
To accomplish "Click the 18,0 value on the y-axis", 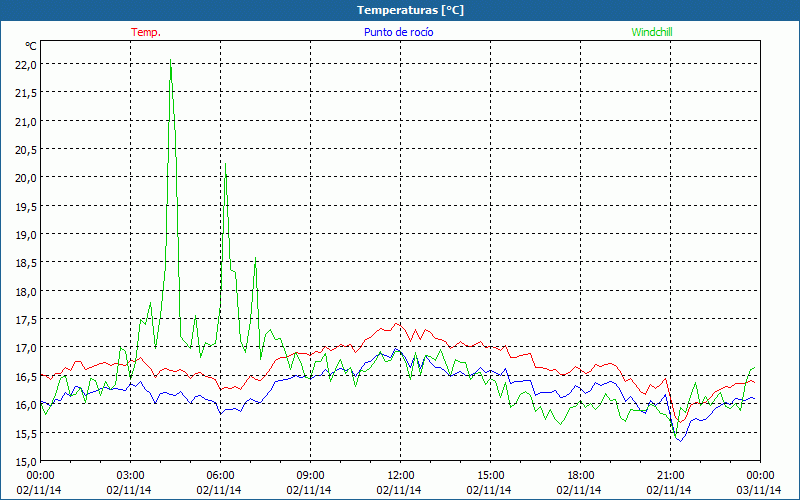I will 26,292.
